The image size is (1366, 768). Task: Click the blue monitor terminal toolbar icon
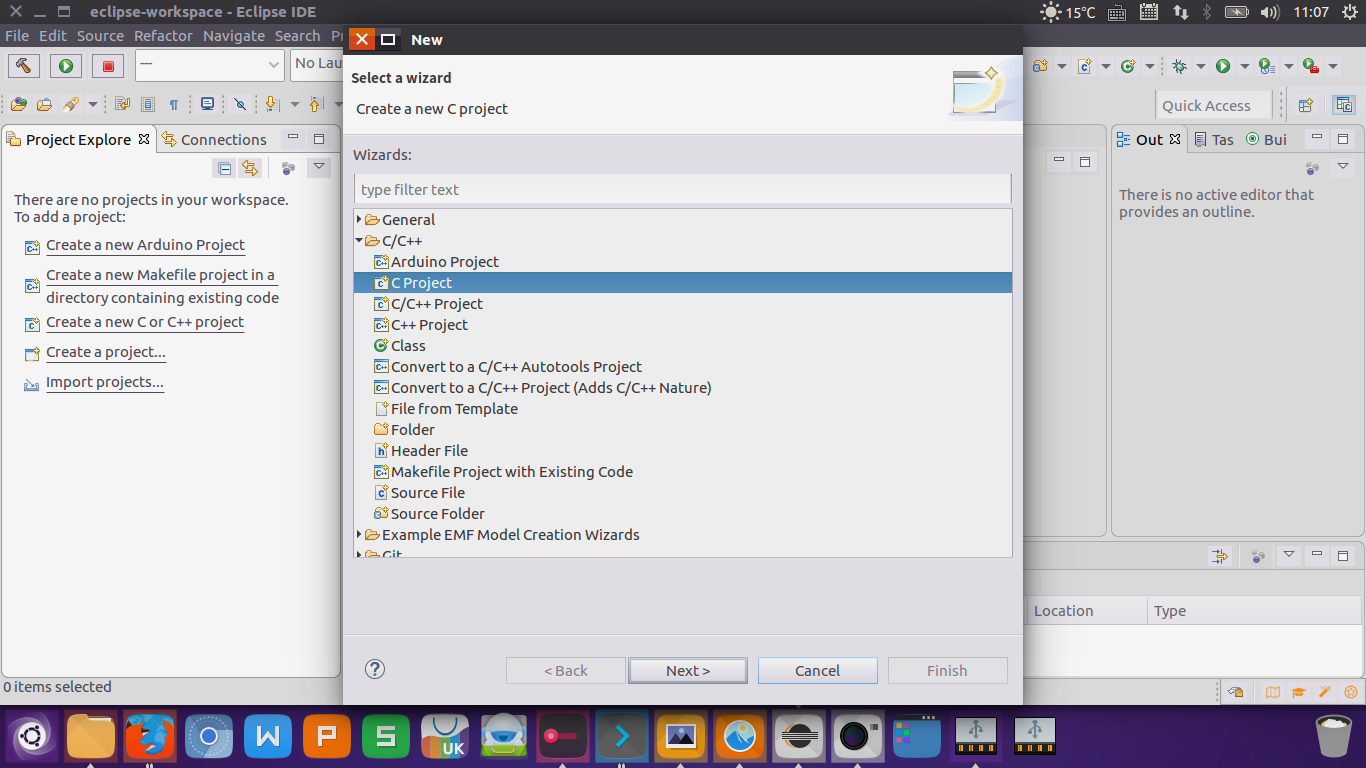click(207, 104)
